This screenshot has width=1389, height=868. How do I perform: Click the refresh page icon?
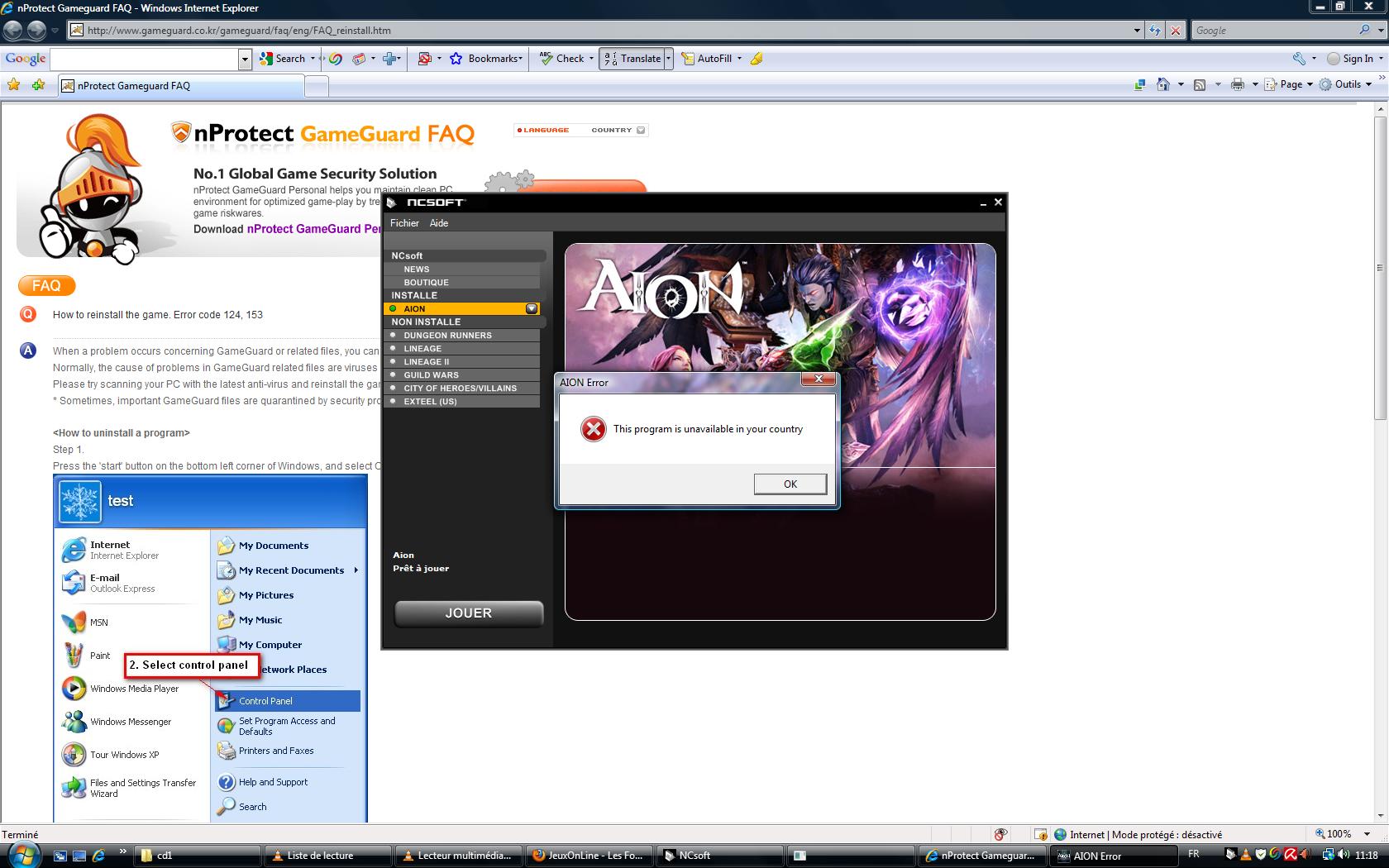click(1155, 31)
